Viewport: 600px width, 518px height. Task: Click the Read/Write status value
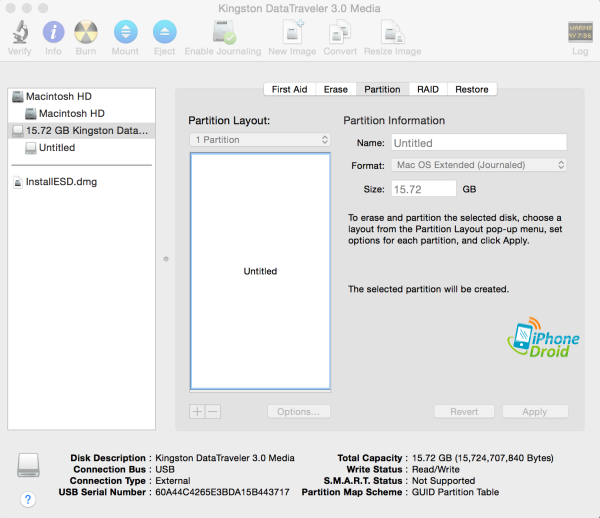pos(436,469)
